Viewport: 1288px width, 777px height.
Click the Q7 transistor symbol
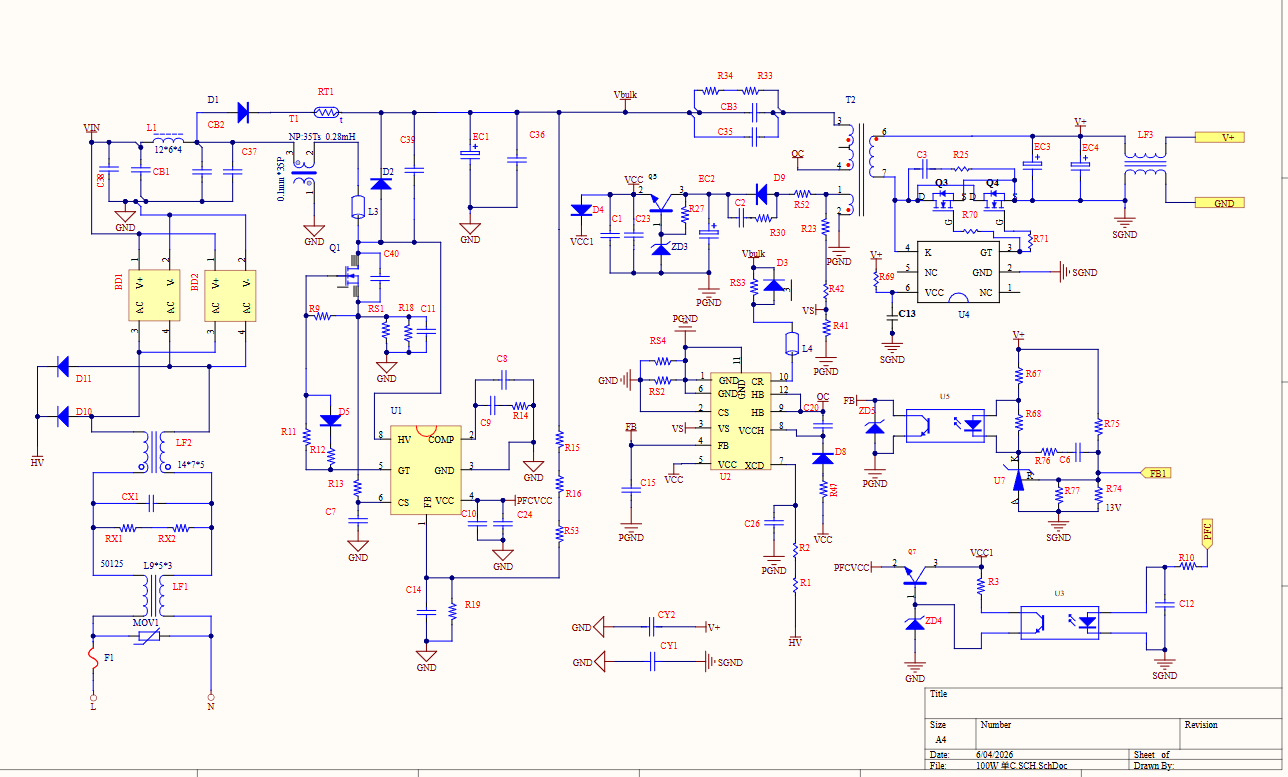pos(913,575)
